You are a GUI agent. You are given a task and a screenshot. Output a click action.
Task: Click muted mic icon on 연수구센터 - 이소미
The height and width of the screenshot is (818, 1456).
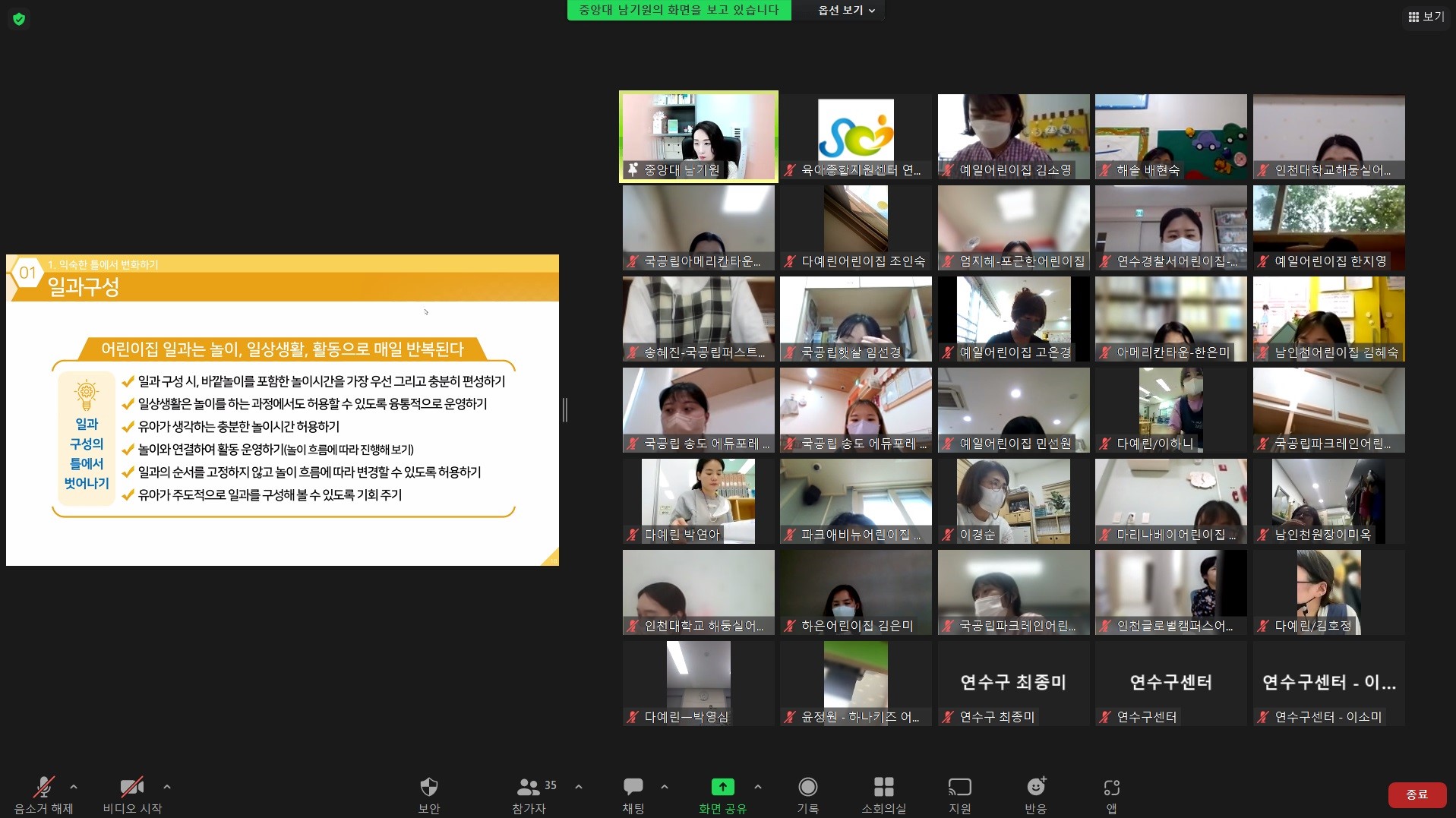coord(1263,717)
